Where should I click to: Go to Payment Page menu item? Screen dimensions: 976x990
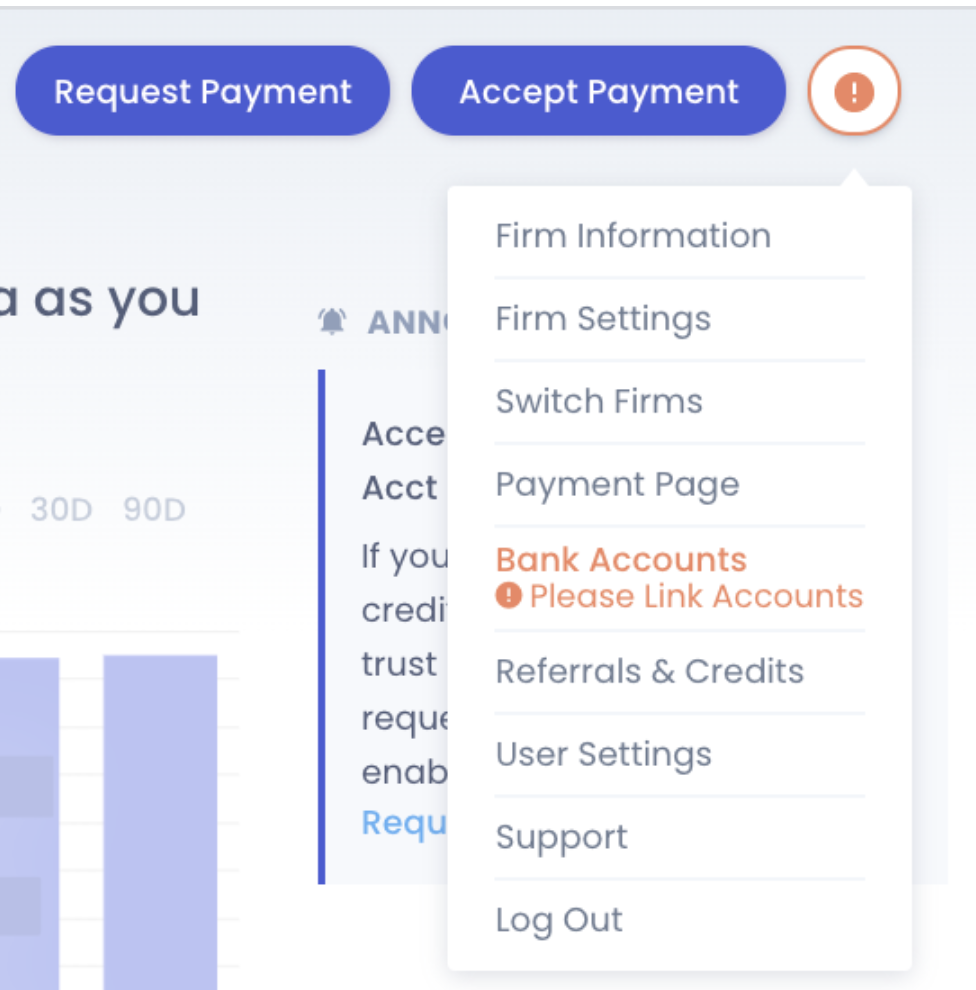(617, 485)
